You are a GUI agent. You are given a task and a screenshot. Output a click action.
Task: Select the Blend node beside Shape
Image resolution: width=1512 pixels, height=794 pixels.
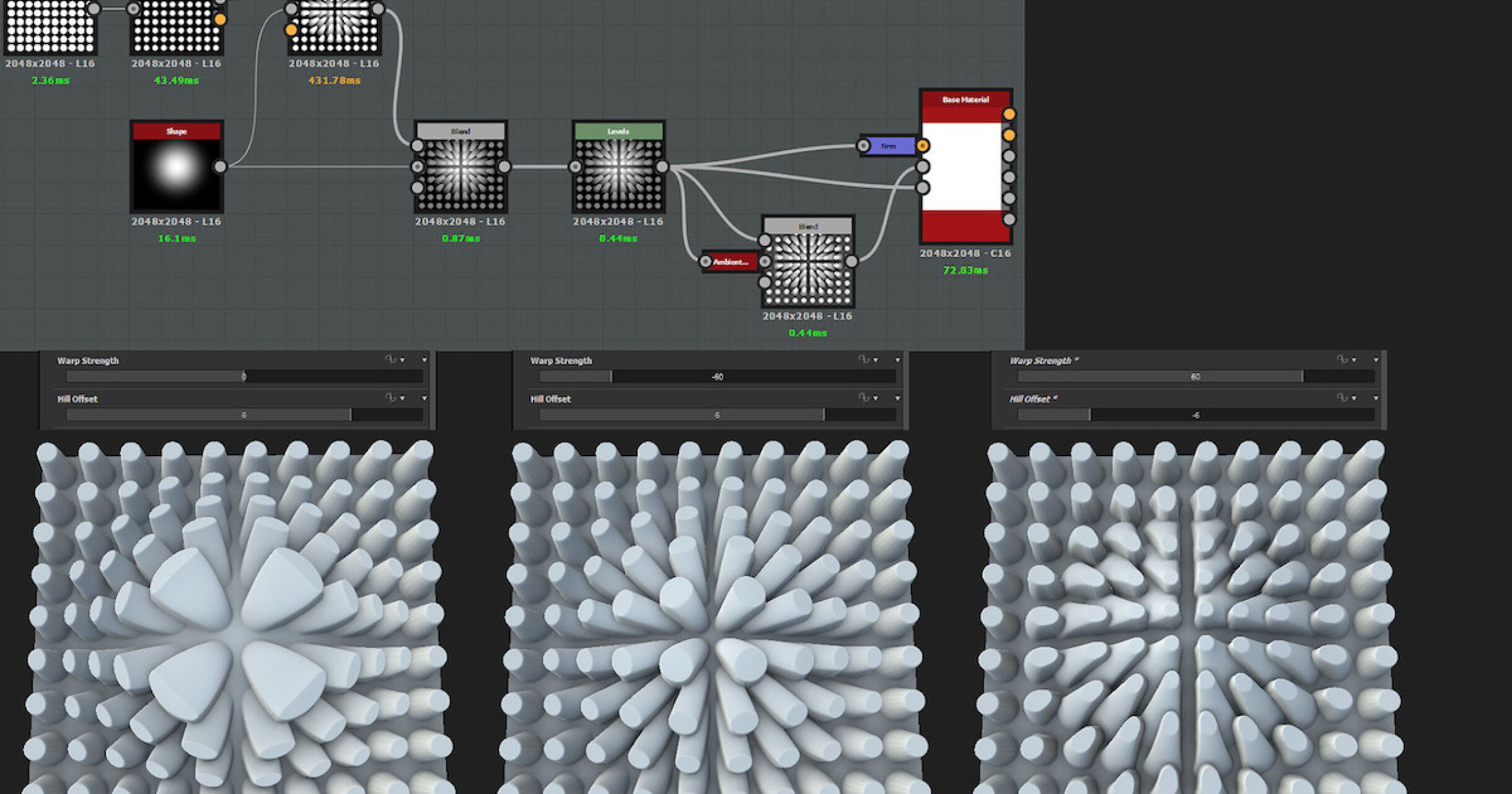click(460, 166)
